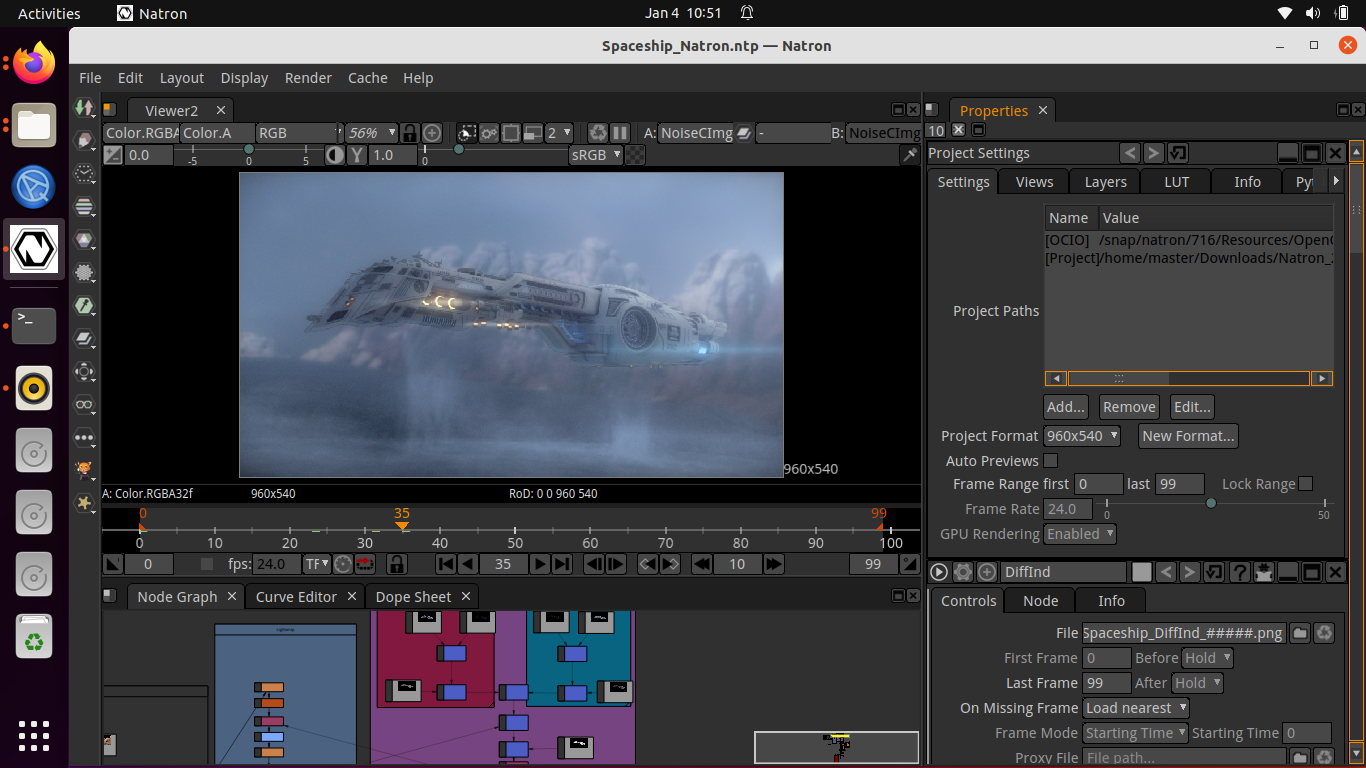Enable the Auto Previews checkbox

coord(1050,461)
